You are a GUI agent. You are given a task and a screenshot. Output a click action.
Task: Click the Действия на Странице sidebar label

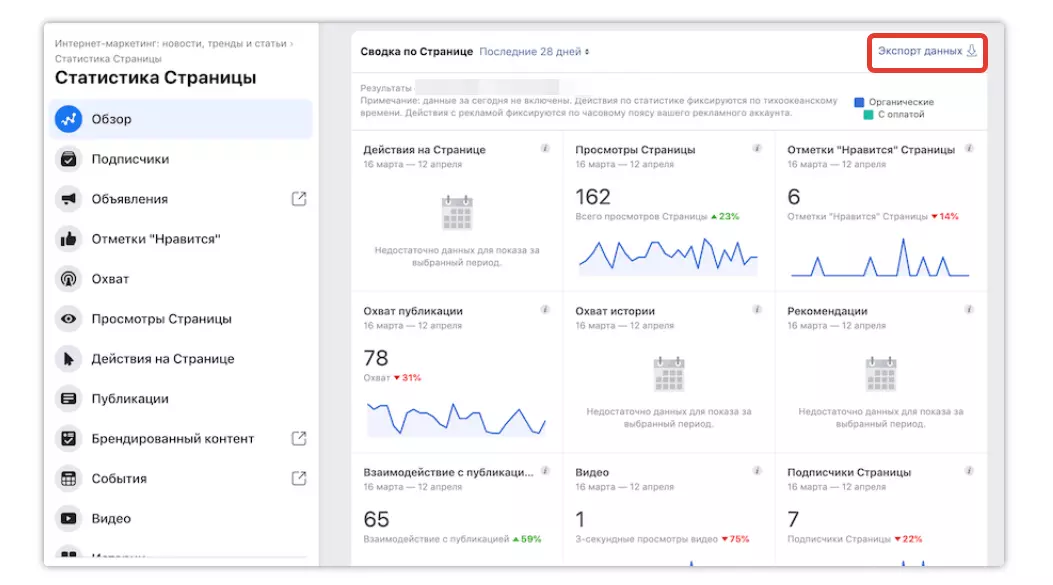click(163, 359)
